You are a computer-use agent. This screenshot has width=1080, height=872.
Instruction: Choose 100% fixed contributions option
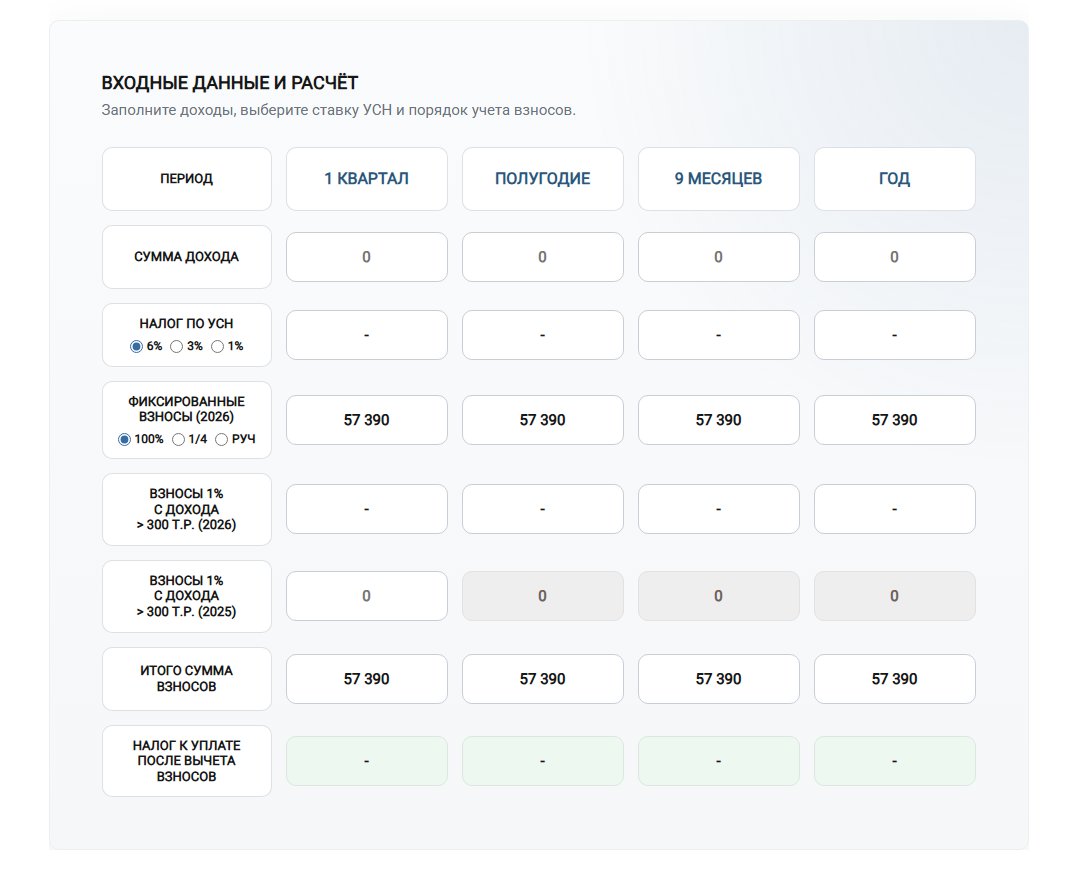pyautogui.click(x=124, y=439)
